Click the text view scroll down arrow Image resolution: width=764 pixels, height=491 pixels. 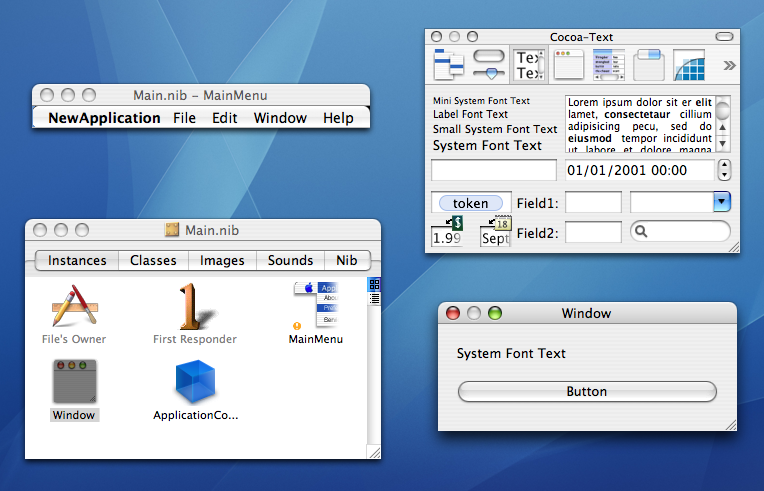pos(723,144)
